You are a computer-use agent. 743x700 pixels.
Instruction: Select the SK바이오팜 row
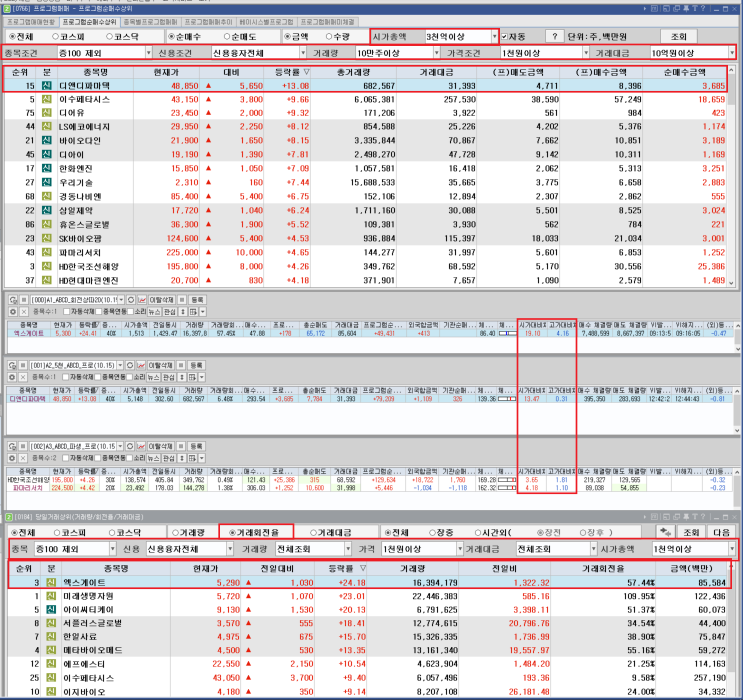365,238
